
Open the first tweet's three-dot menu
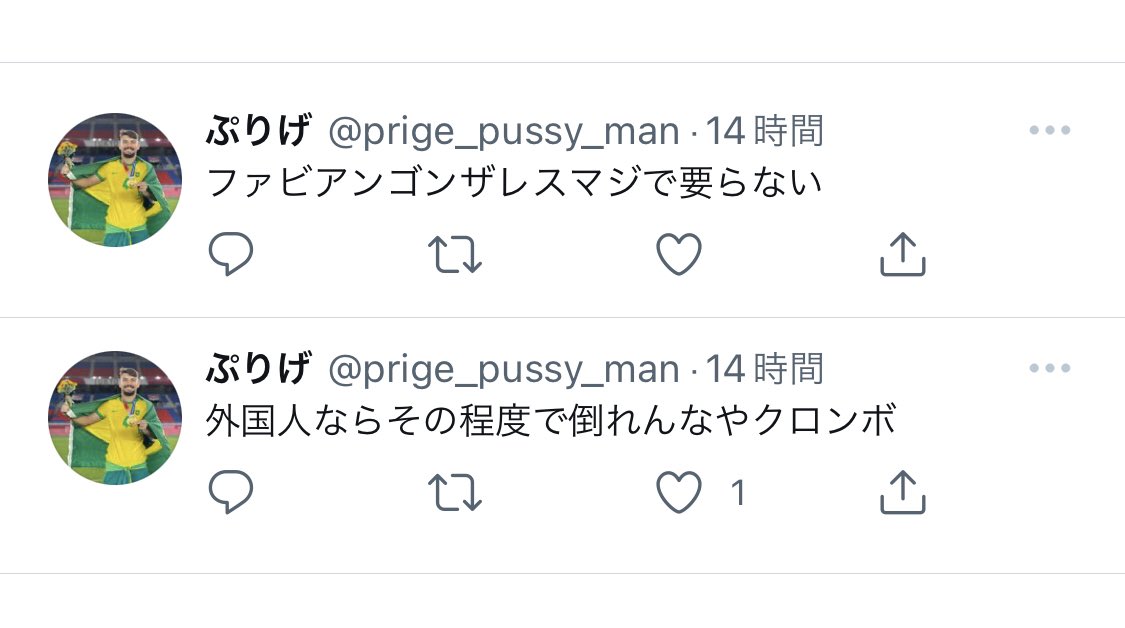pyautogui.click(x=1050, y=130)
